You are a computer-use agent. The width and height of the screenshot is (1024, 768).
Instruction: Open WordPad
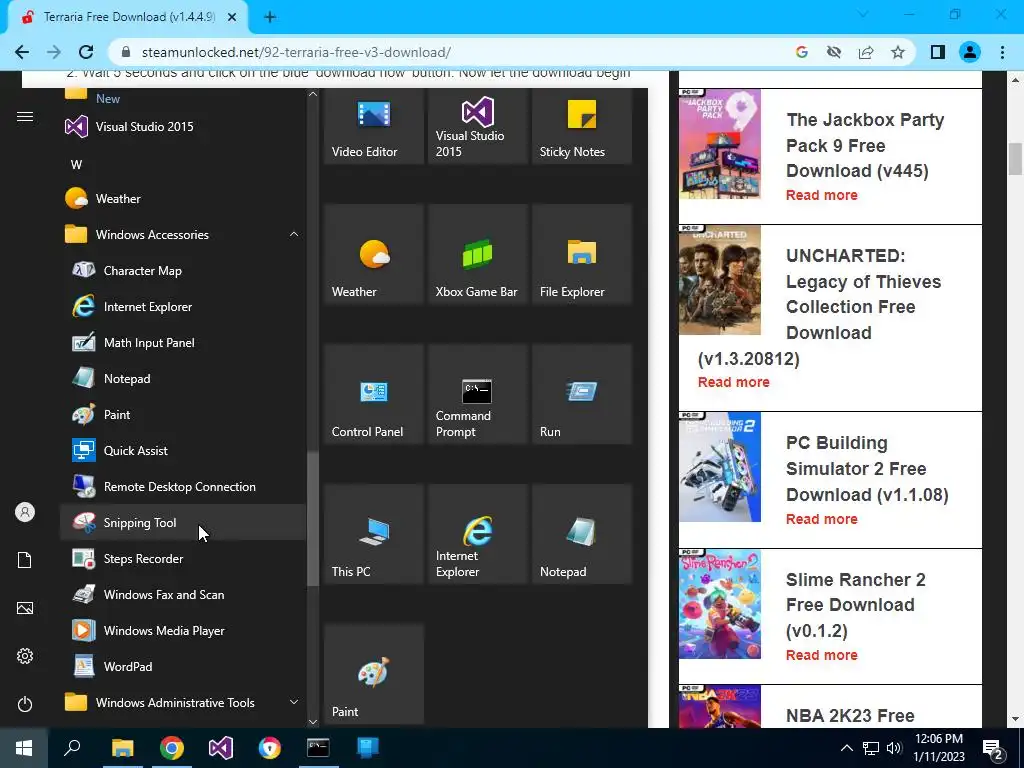click(x=183, y=665)
